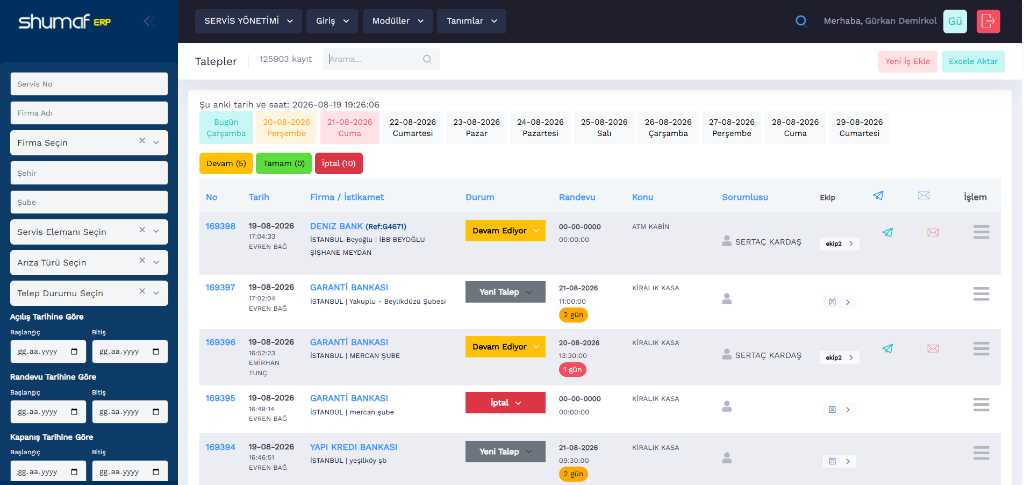Image resolution: width=1024 pixels, height=485 pixels.
Task: Filter by Tamam (0) button
Action: (283, 163)
